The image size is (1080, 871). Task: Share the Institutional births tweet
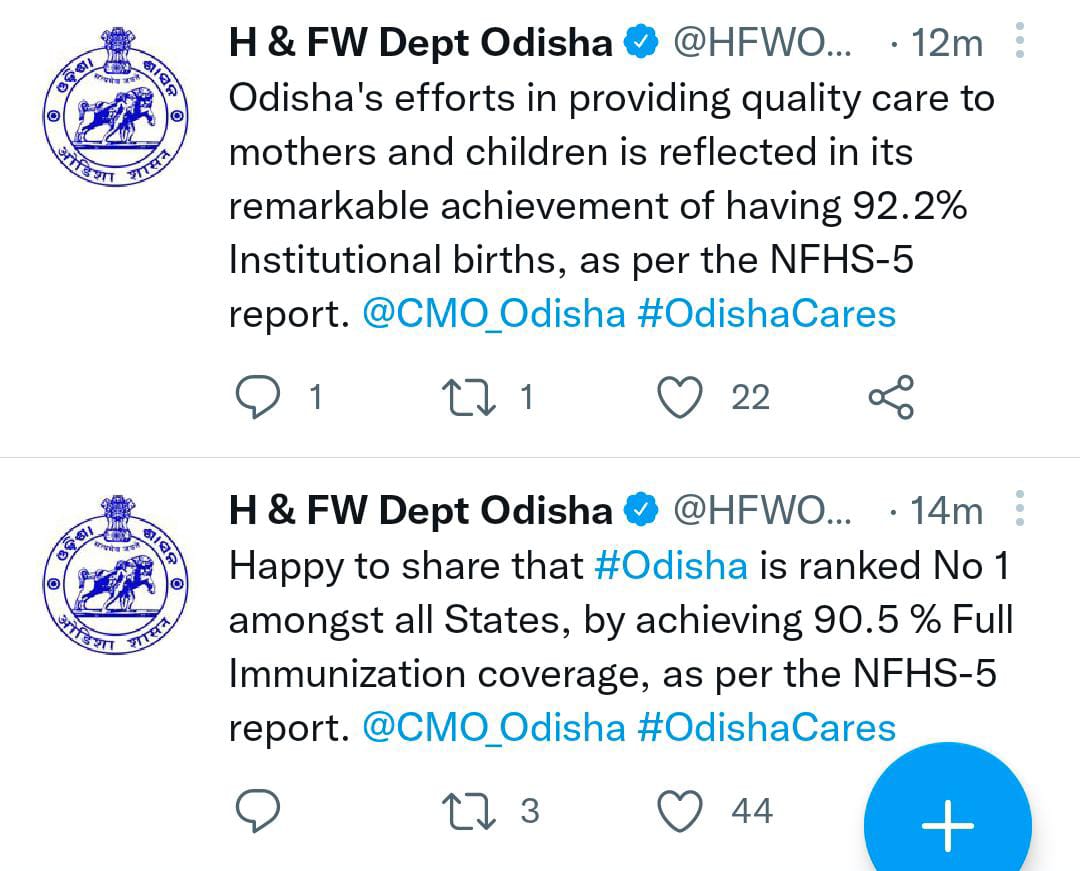tap(891, 397)
